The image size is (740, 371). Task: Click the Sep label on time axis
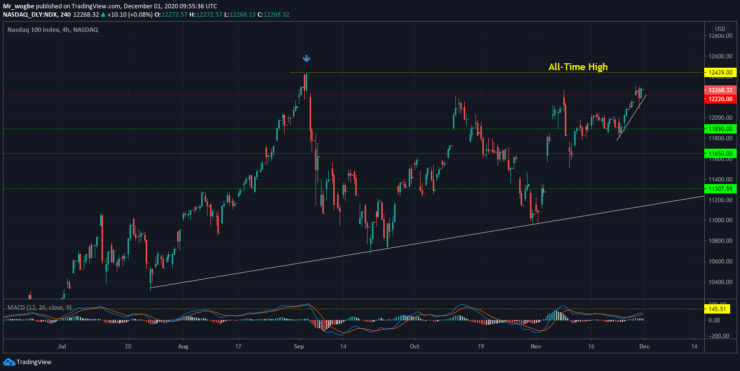299,346
